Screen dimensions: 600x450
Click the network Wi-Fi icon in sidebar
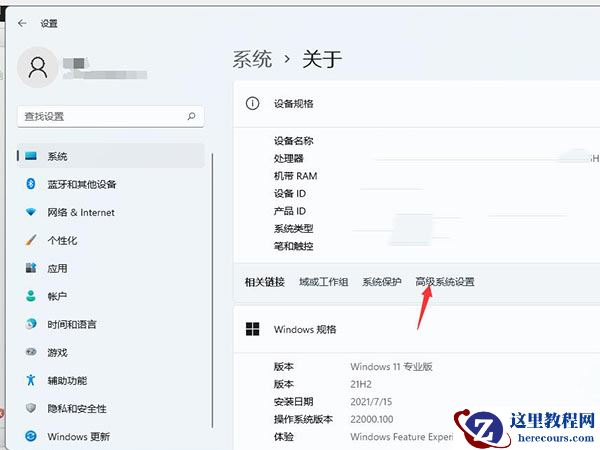(x=31, y=212)
